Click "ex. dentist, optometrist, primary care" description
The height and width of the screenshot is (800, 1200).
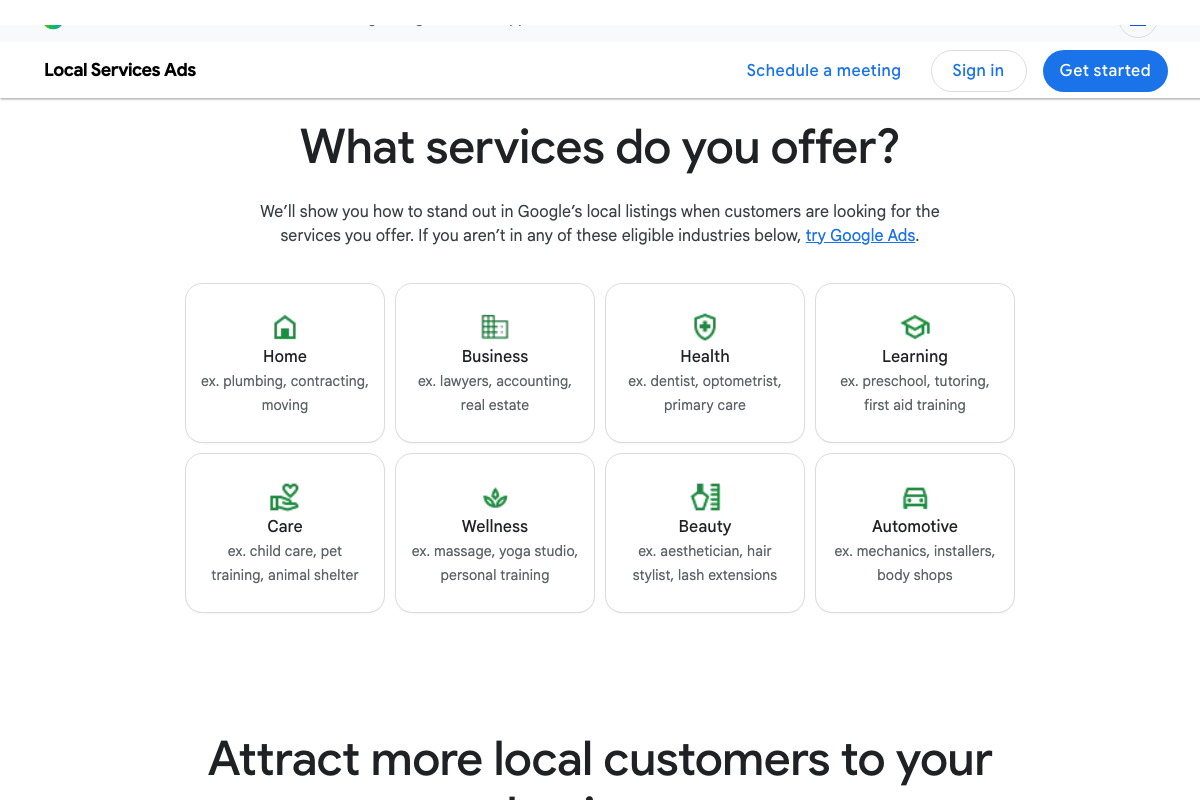[x=705, y=393]
